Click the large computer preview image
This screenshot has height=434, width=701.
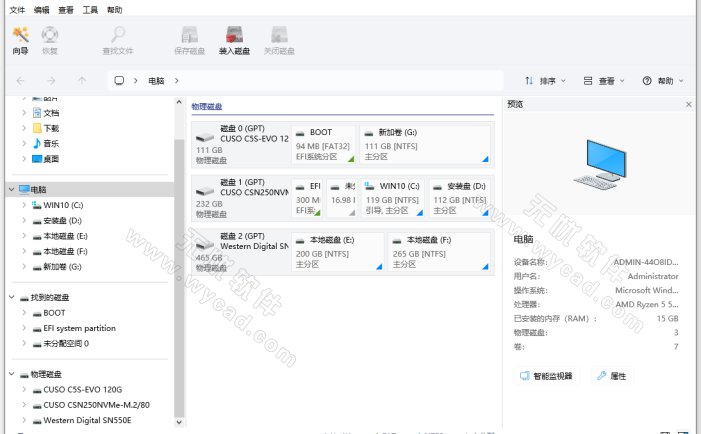tap(601, 164)
